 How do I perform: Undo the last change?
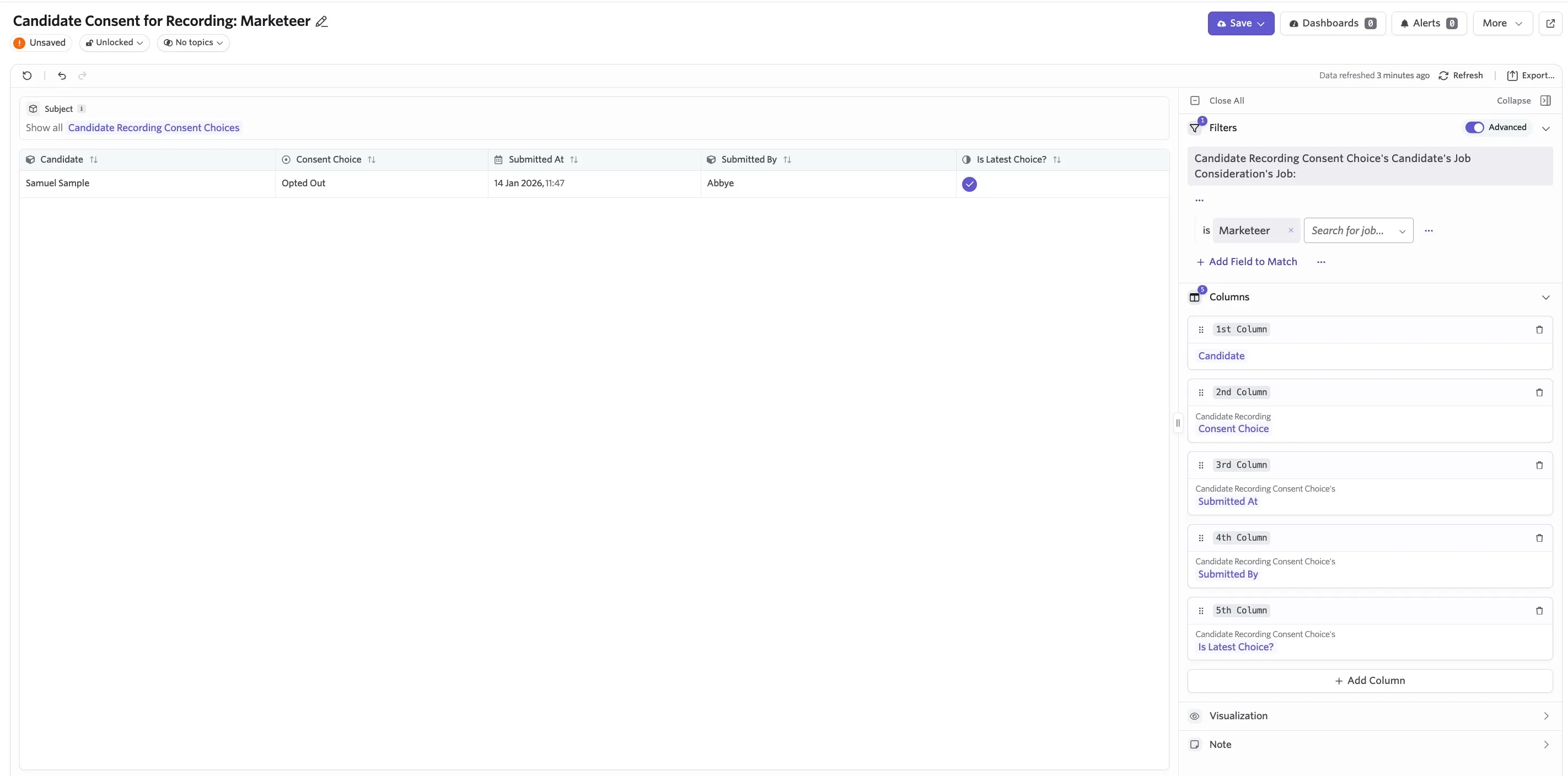pyautogui.click(x=62, y=76)
